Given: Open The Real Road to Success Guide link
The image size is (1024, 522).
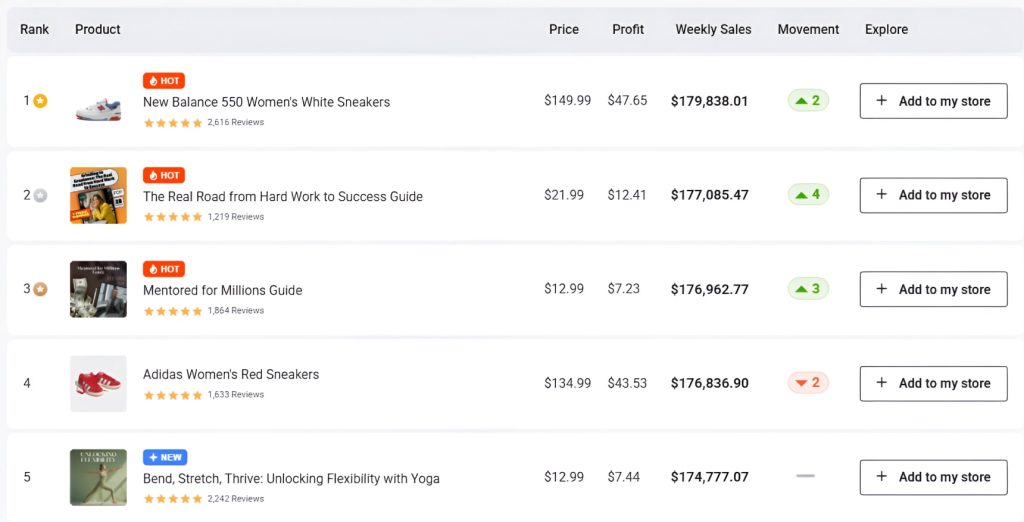Looking at the screenshot, I should click(283, 196).
